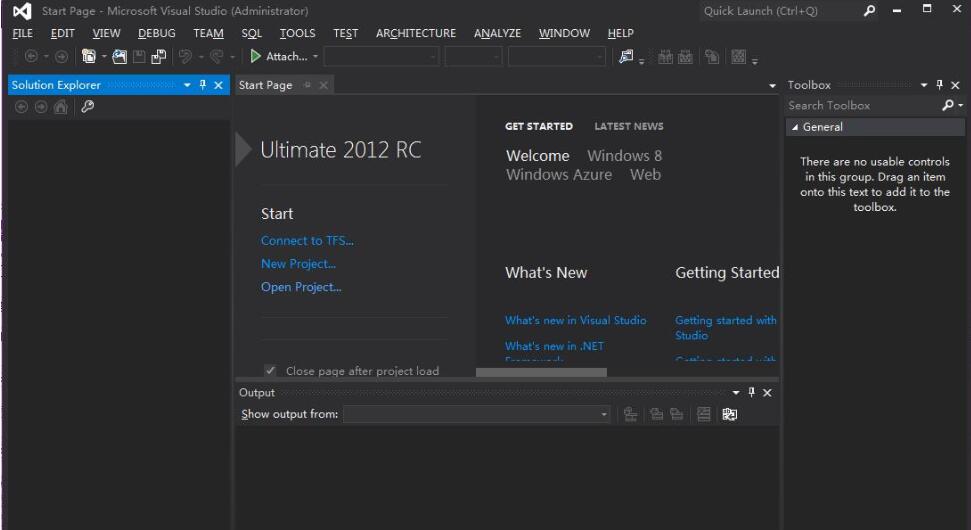
Task: Close the Output panel
Action: 767,393
